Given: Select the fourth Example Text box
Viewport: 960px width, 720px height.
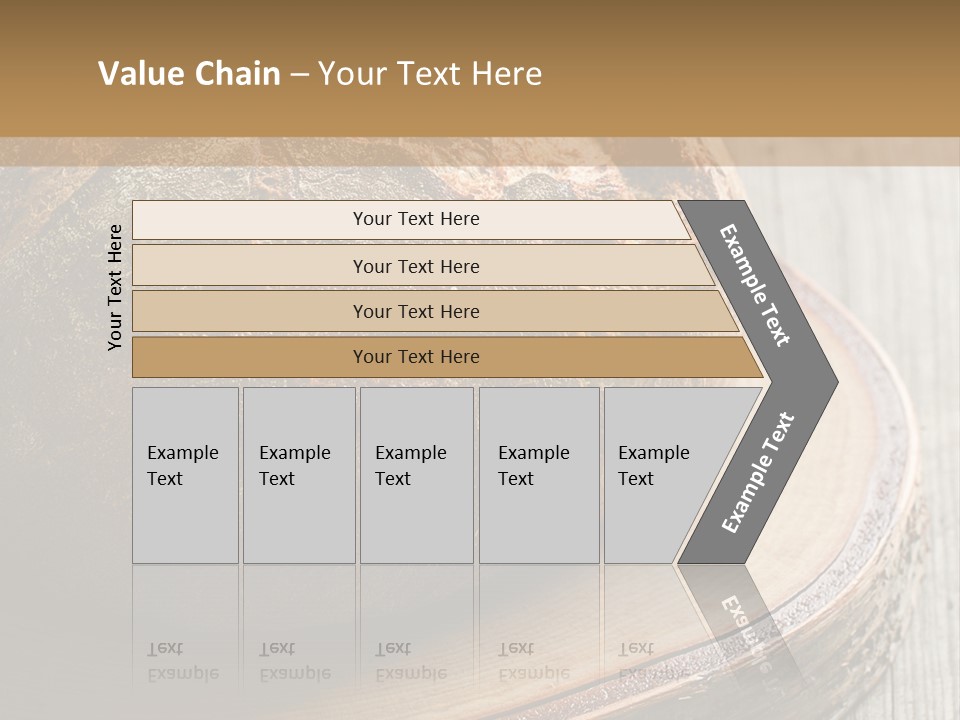Looking at the screenshot, I should (538, 475).
